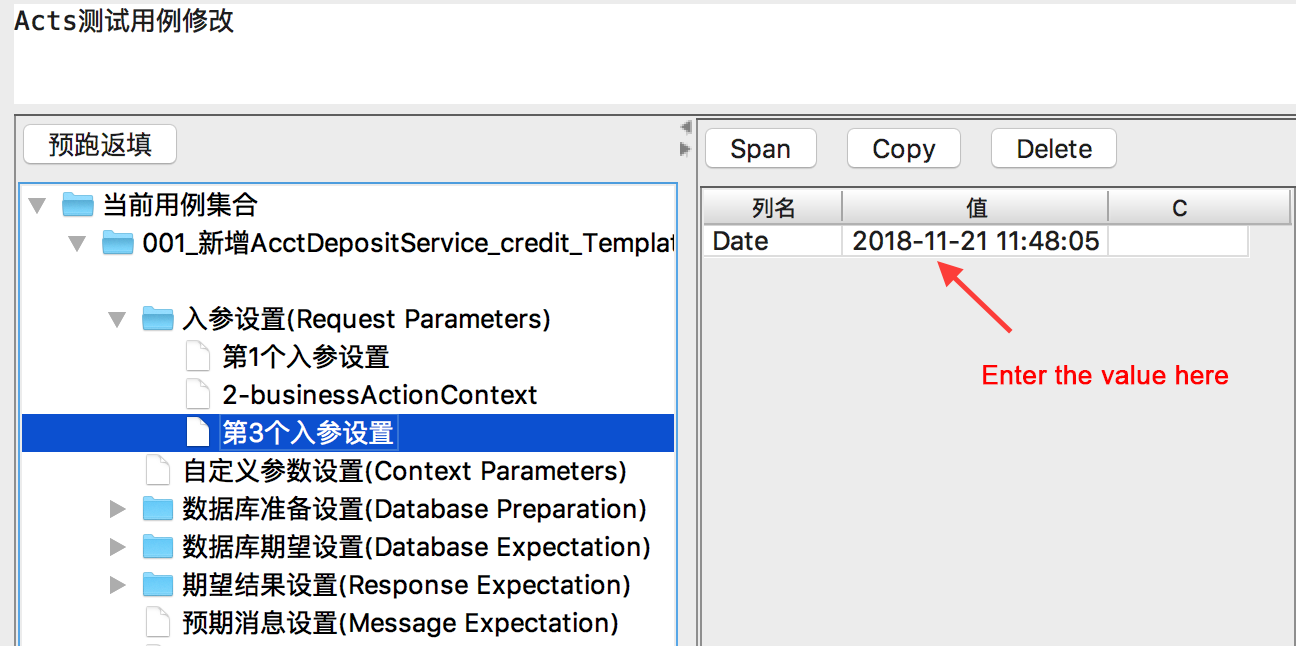Click the Delete button
1296x646 pixels.
[1054, 149]
